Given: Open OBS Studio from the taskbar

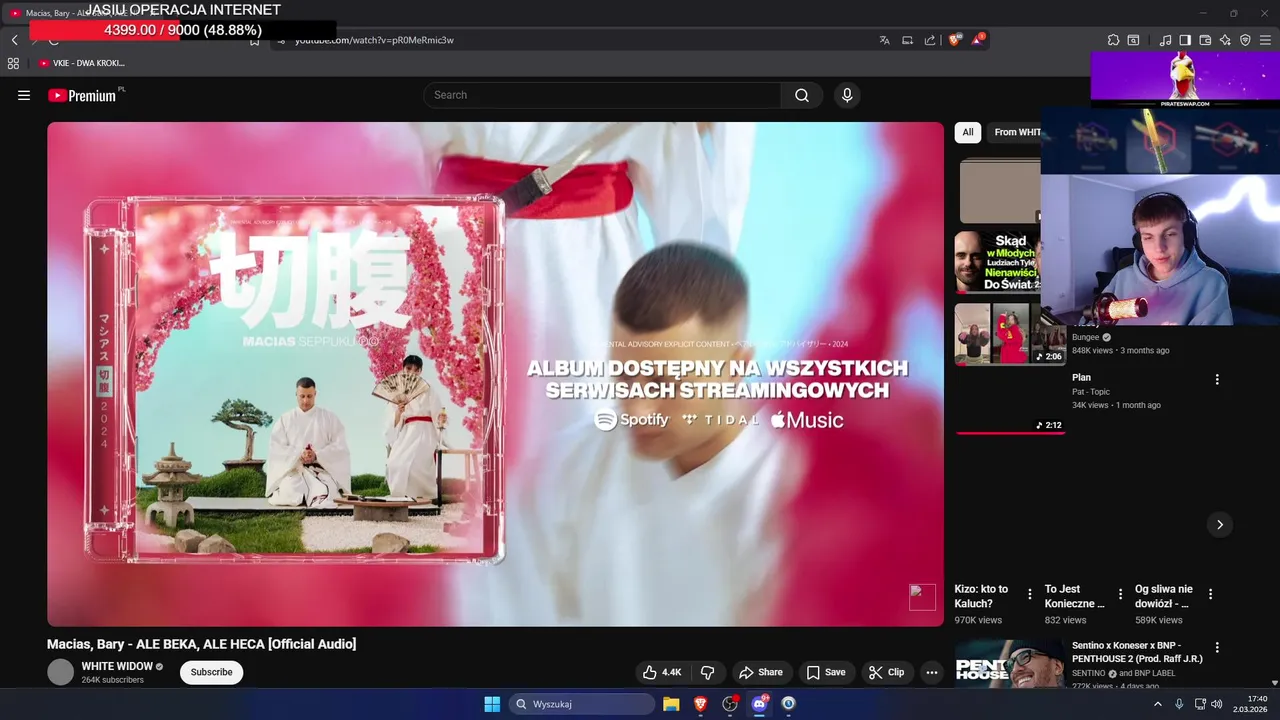Looking at the screenshot, I should coord(730,704).
